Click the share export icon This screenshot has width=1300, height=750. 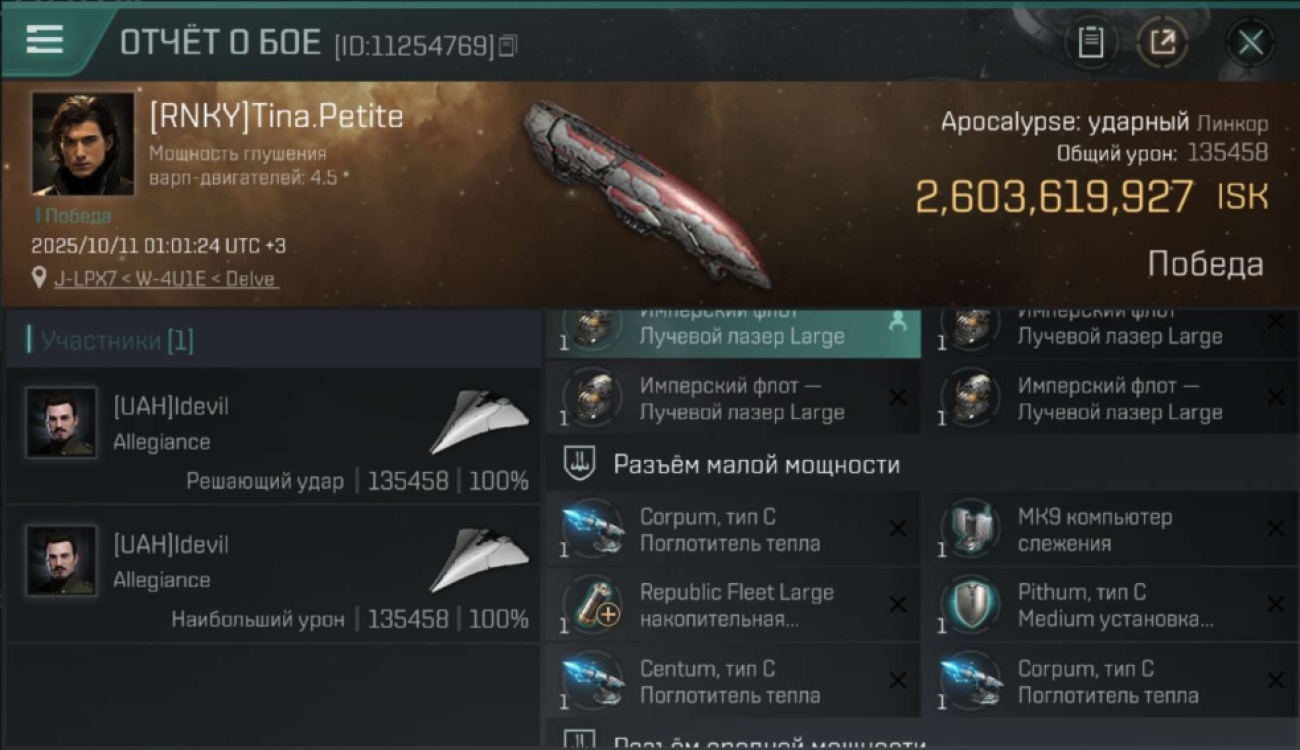point(1162,42)
